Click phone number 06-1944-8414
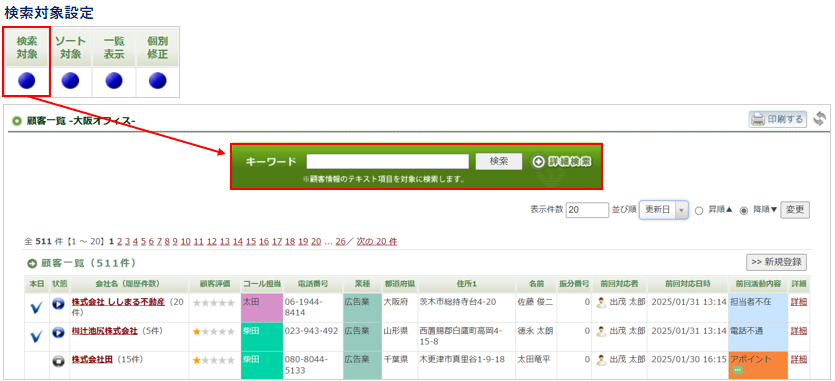 [304, 307]
